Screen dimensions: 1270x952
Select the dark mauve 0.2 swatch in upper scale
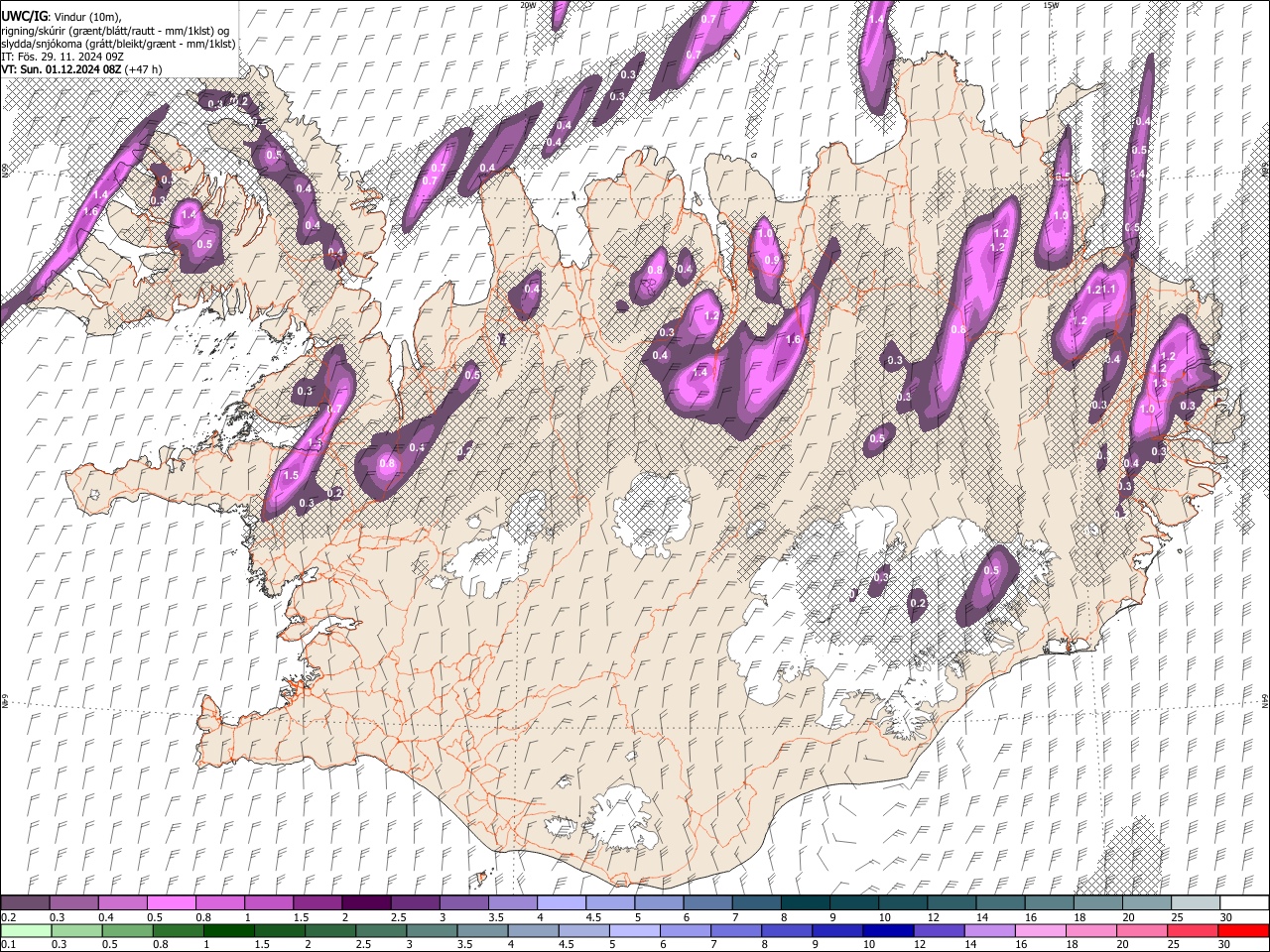click(25, 902)
